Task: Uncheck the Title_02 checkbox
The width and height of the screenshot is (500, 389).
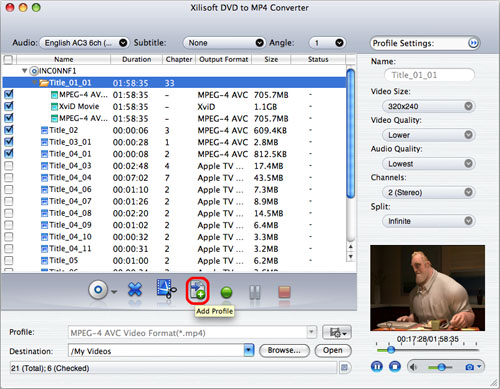Action: [x=9, y=130]
